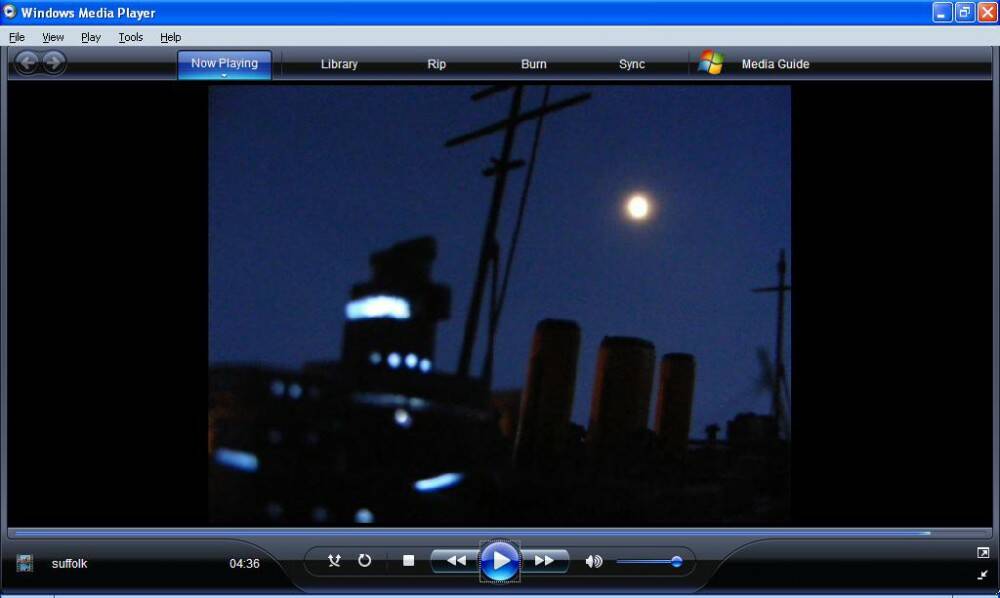1000x598 pixels.
Task: Click the Forward navigation arrow
Action: tap(54, 63)
